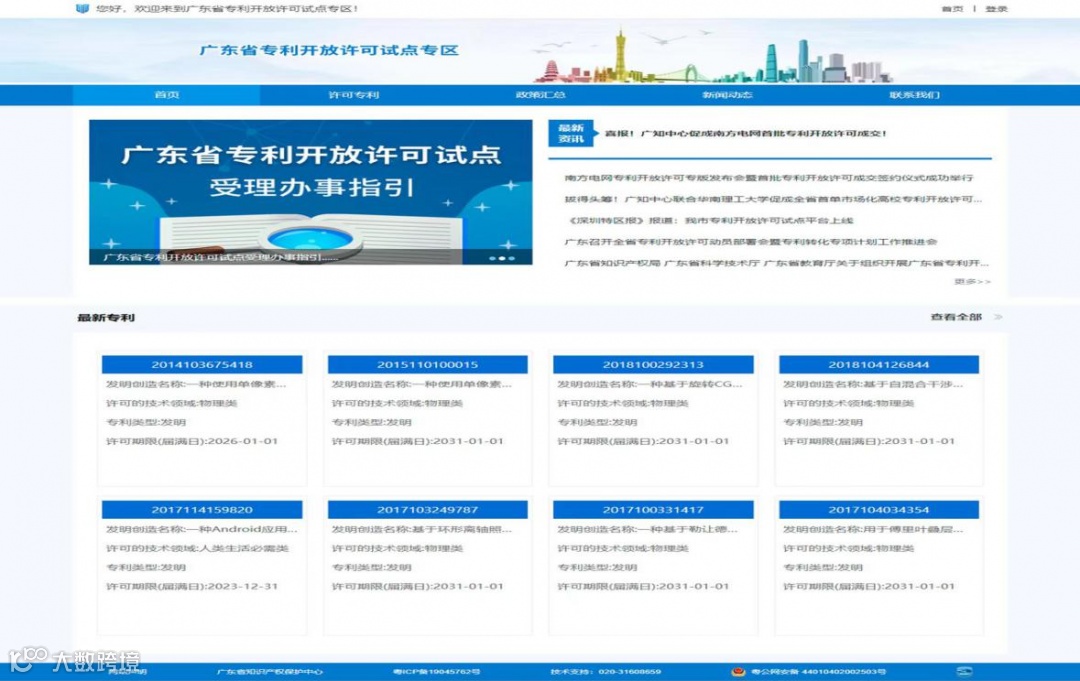1080x681 pixels.
Task: Open the carousel caption 广东省专利开放许可试点受理办事指引
Action: coord(221,258)
